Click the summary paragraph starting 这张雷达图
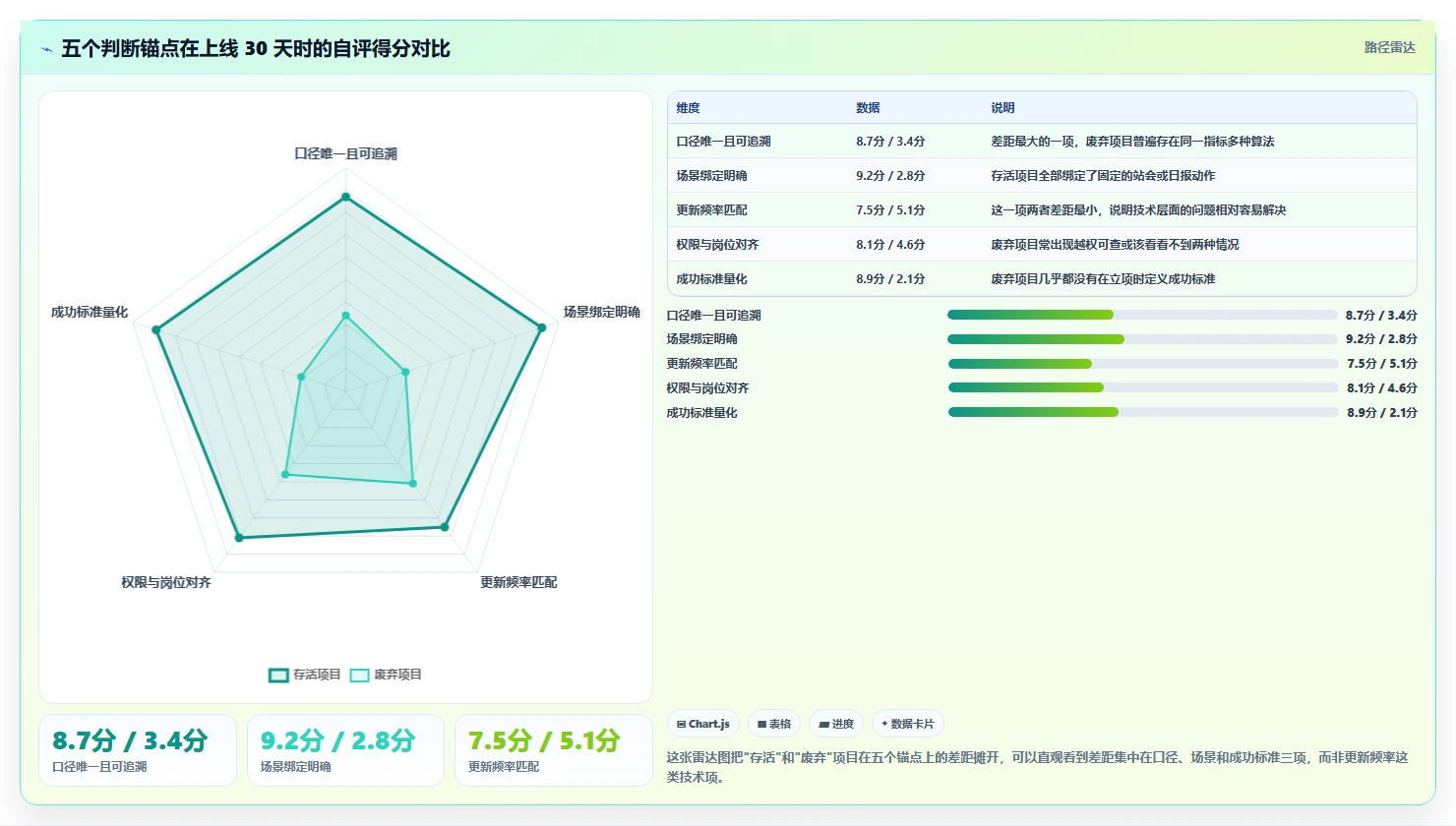1456x826 pixels. point(1038,767)
